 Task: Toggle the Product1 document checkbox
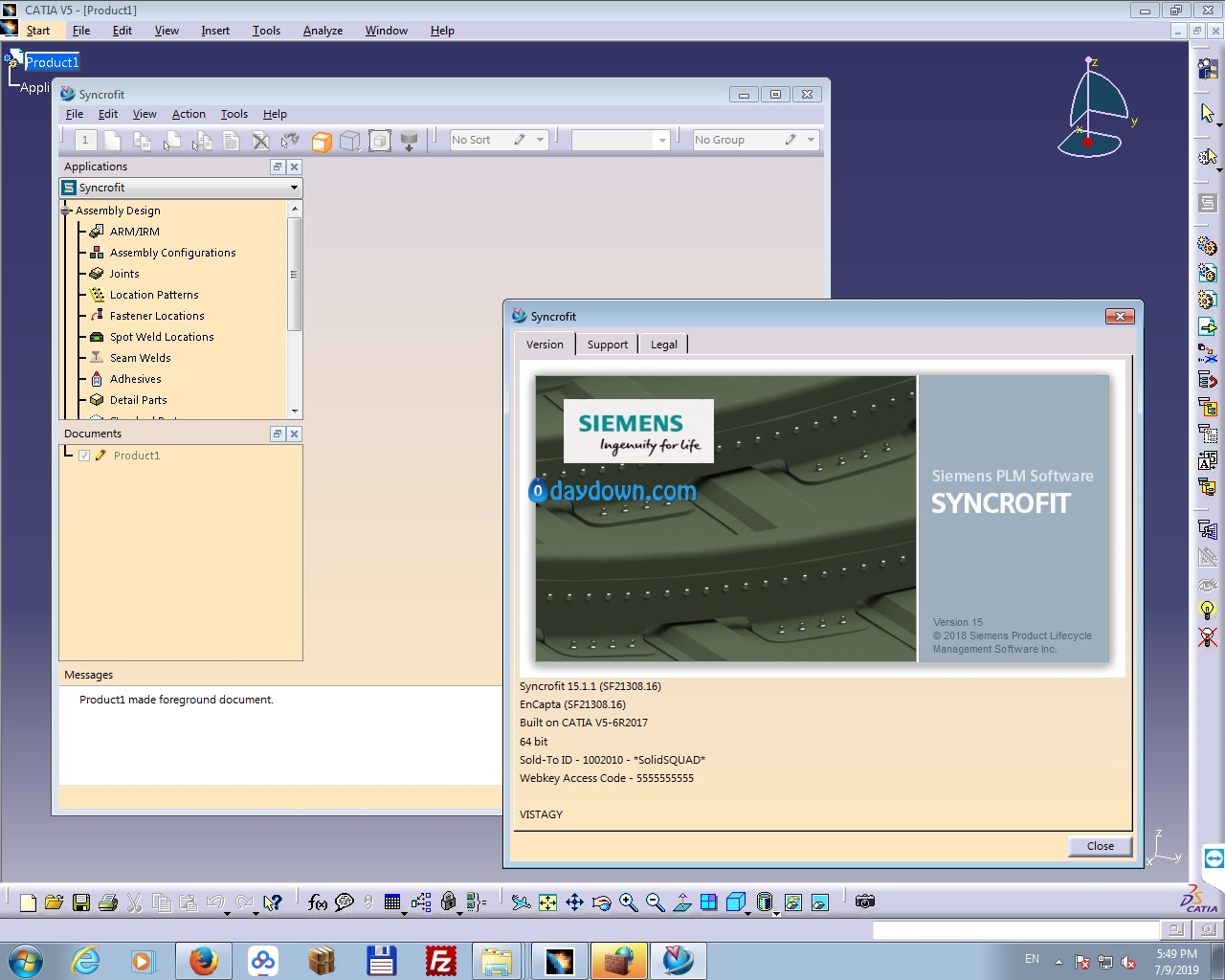point(85,456)
